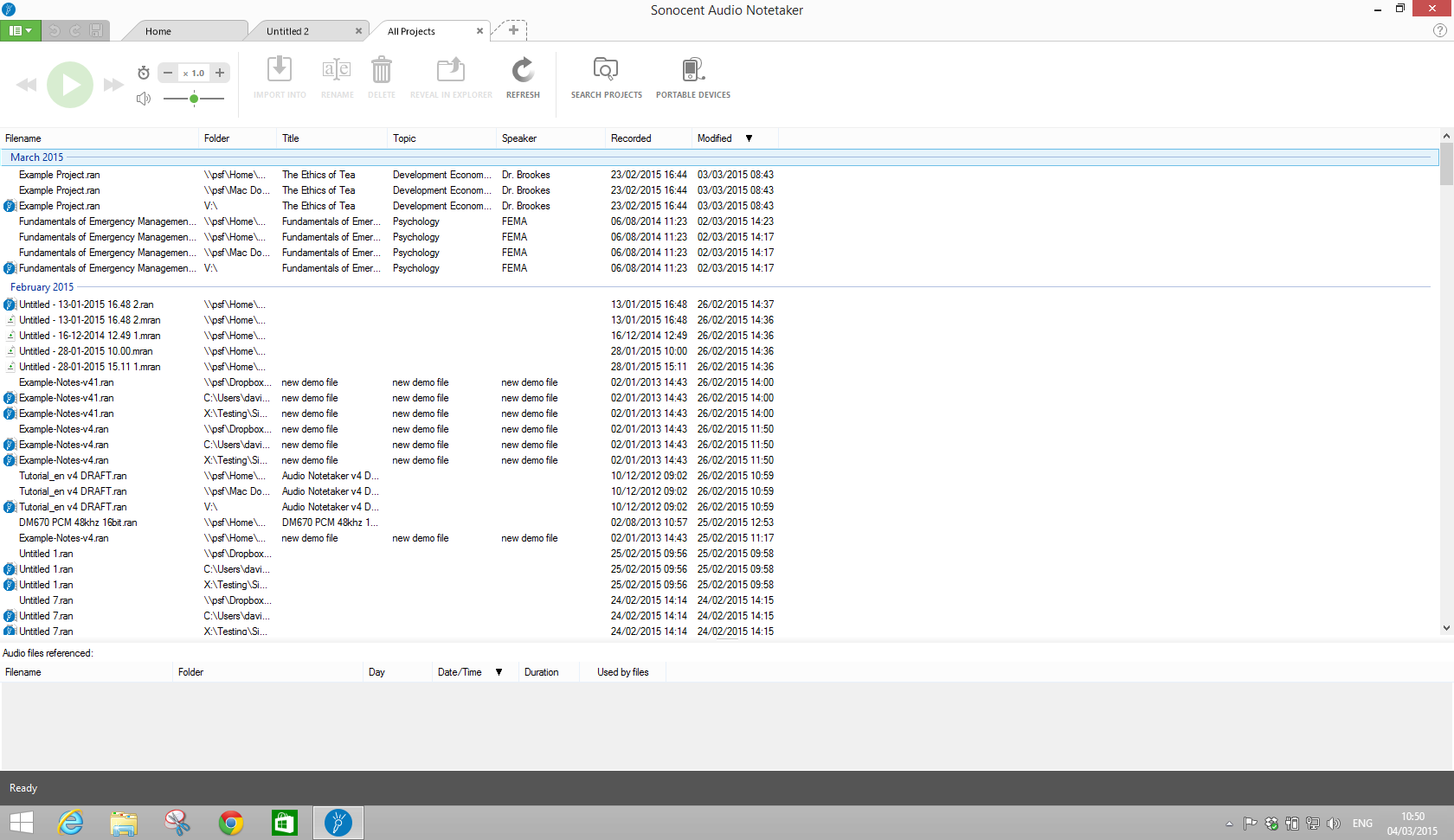Sort projects by Title column
1454x840 pixels.
332,138
